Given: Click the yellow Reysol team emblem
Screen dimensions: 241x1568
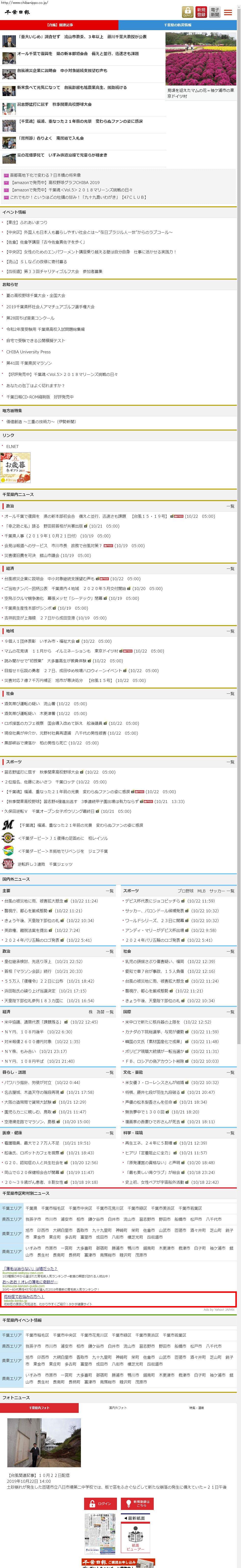Looking at the screenshot, I should point(8,838).
